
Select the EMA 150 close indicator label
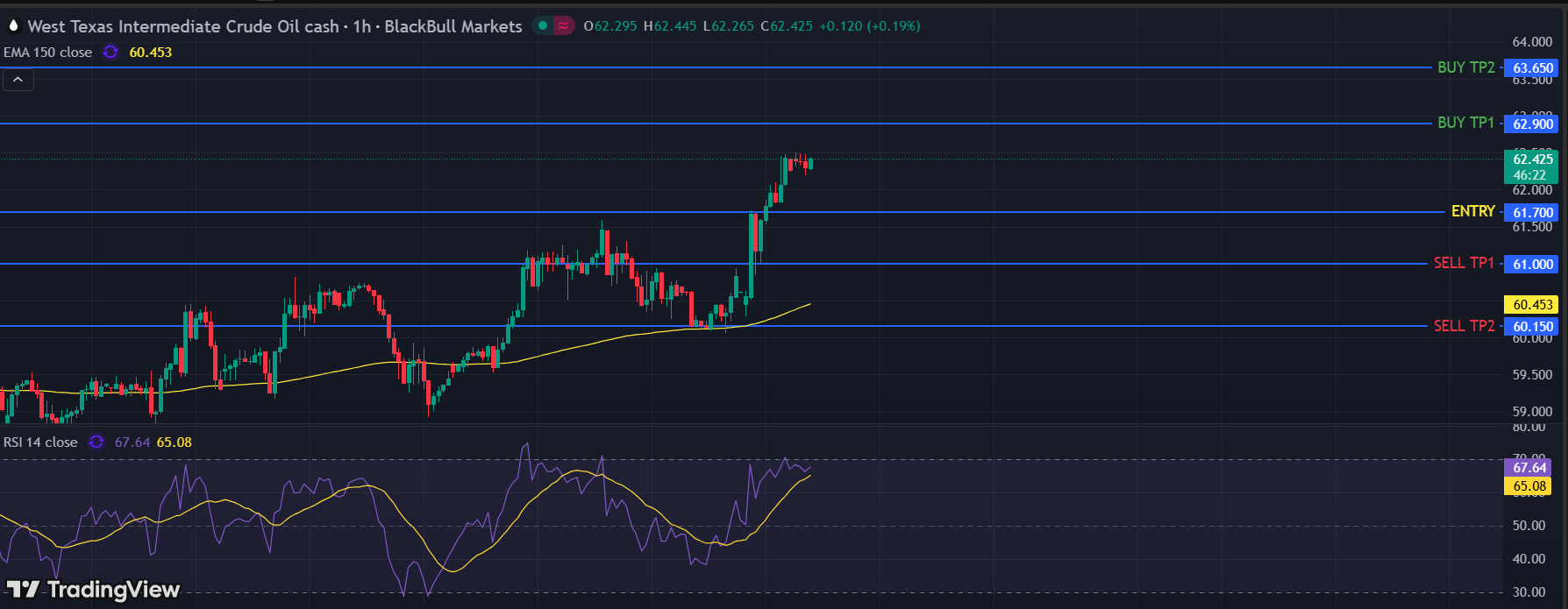click(47, 53)
